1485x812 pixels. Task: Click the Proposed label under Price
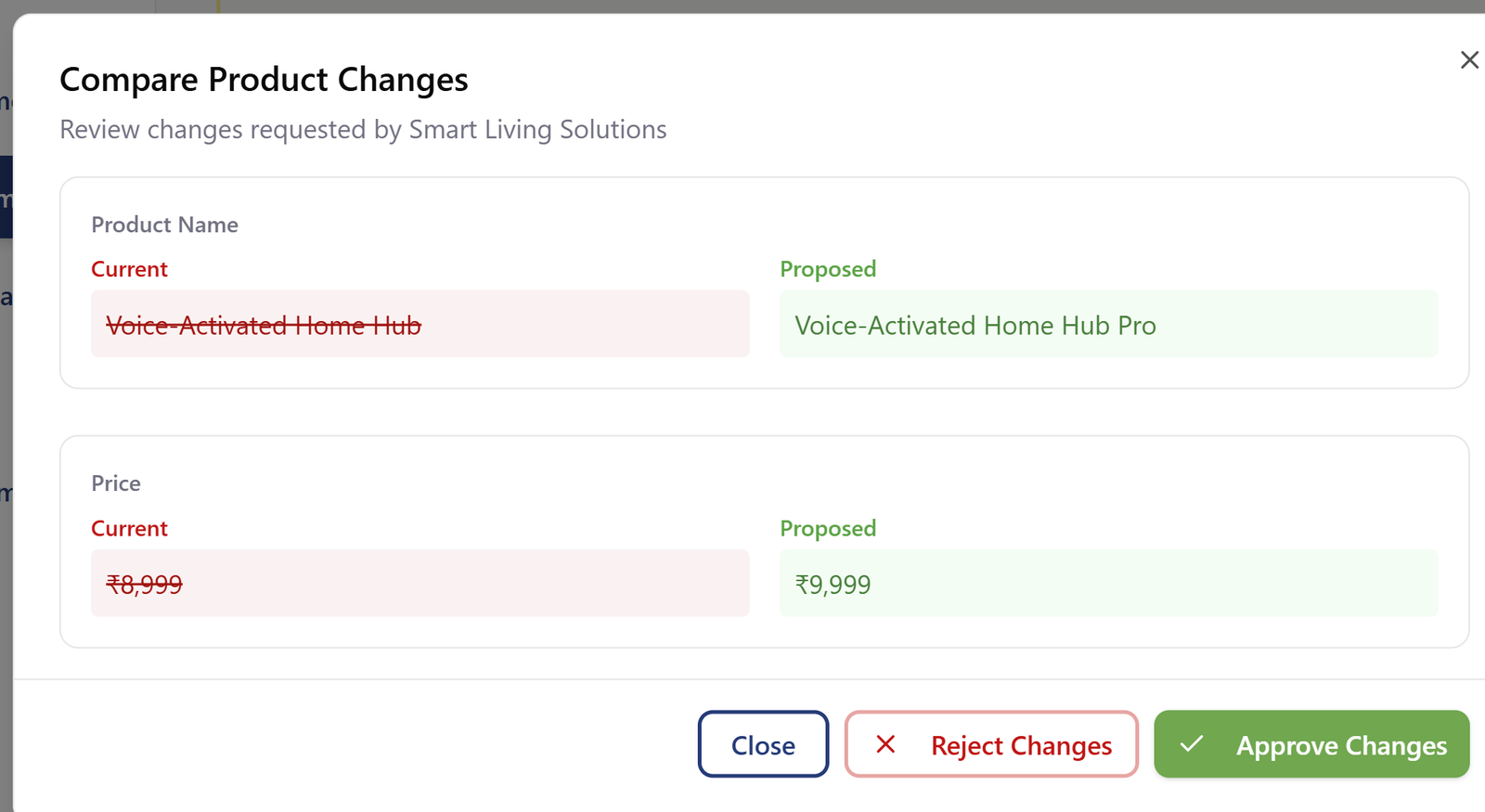828,529
